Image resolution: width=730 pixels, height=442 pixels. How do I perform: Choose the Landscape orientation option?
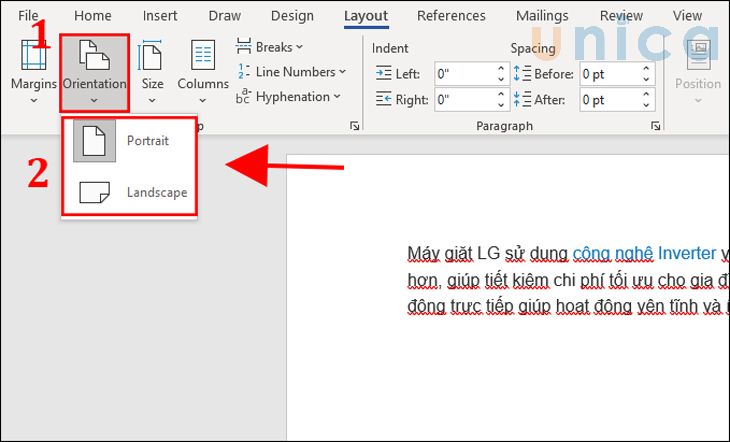[x=129, y=192]
